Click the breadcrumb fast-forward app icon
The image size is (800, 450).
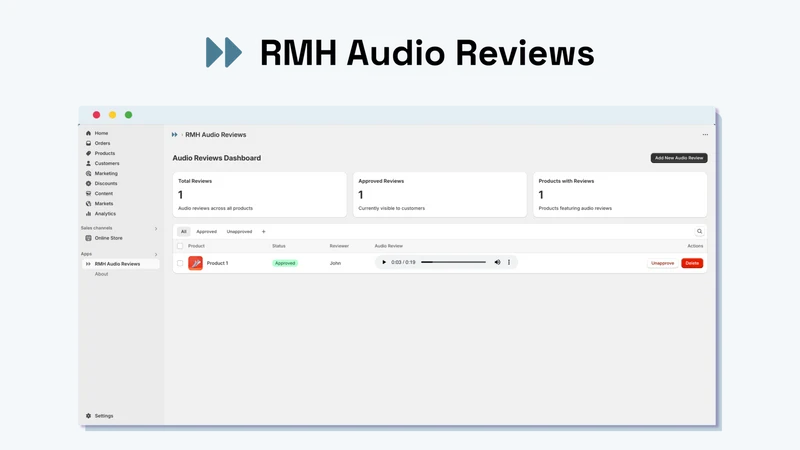[x=174, y=135]
